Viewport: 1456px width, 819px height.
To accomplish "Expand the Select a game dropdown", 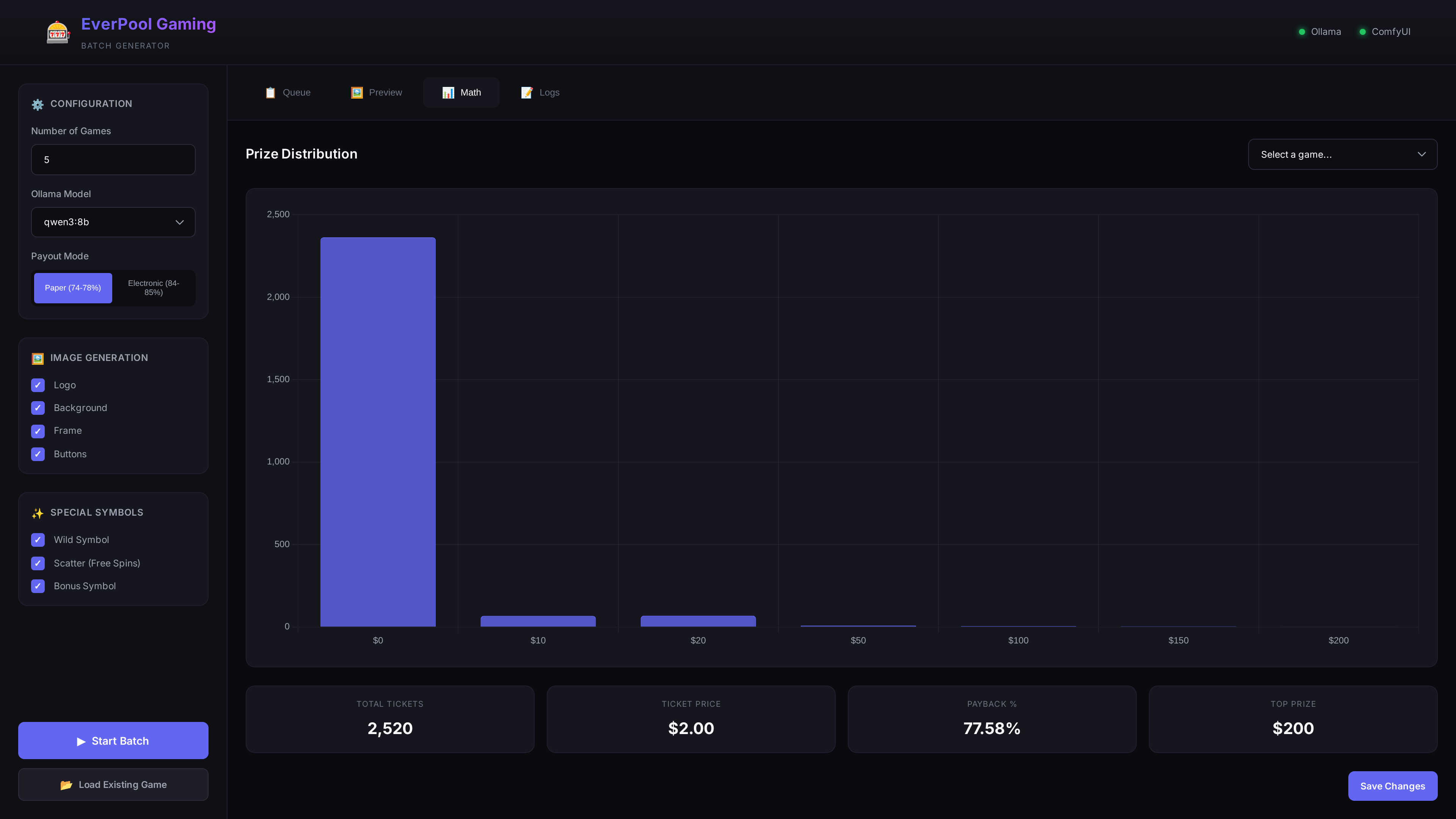I will (1342, 154).
